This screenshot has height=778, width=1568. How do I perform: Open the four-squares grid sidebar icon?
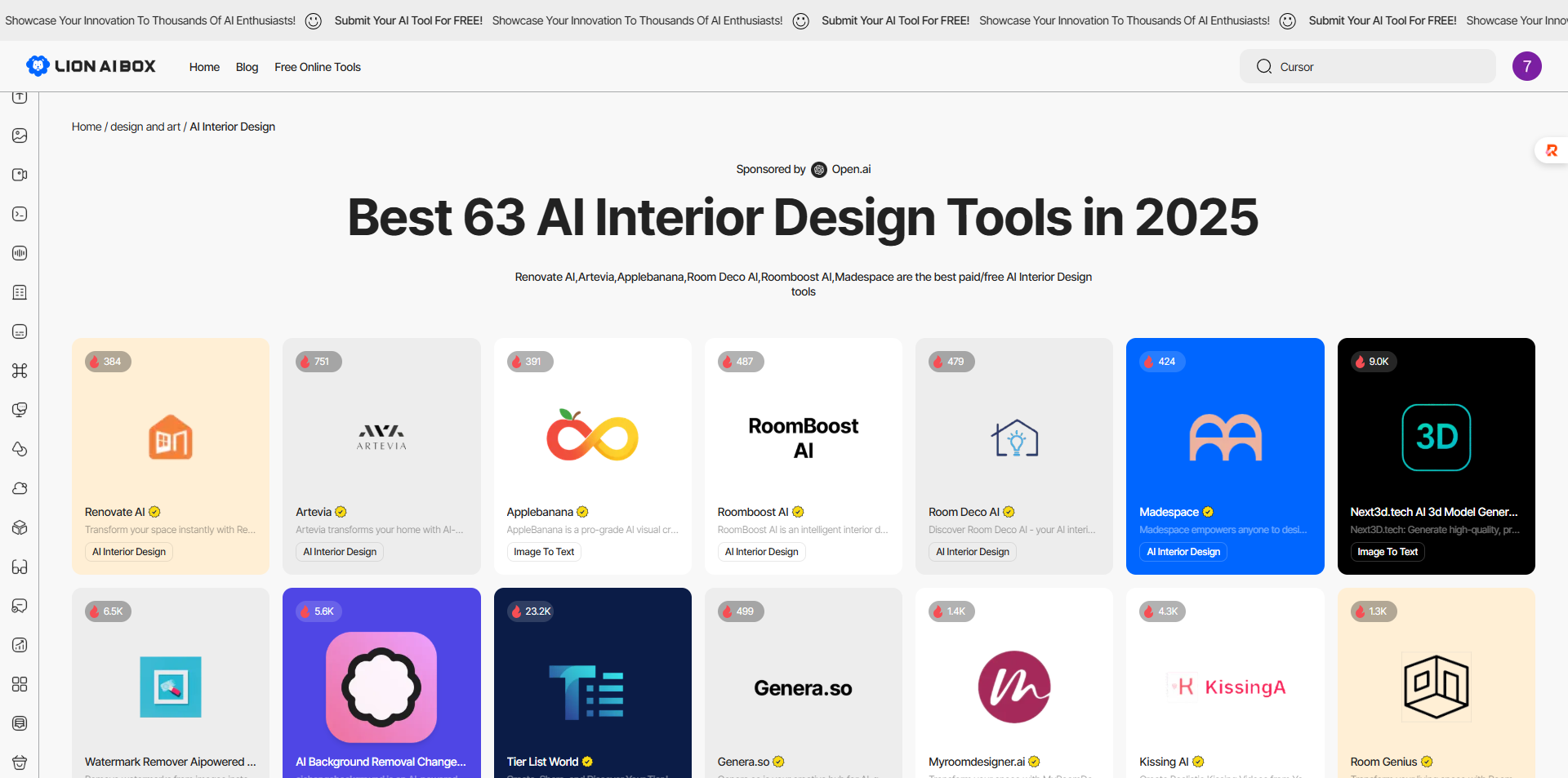click(x=20, y=684)
